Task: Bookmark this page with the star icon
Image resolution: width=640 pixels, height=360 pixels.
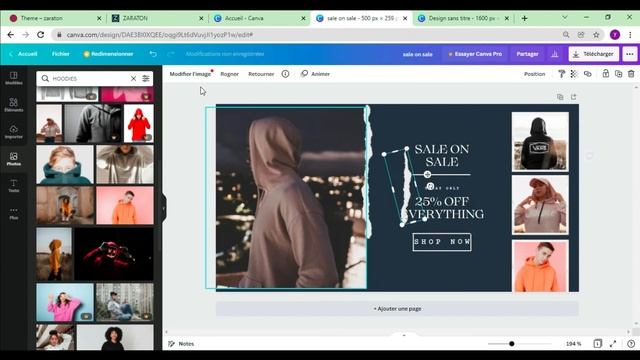Action: [x=596, y=35]
